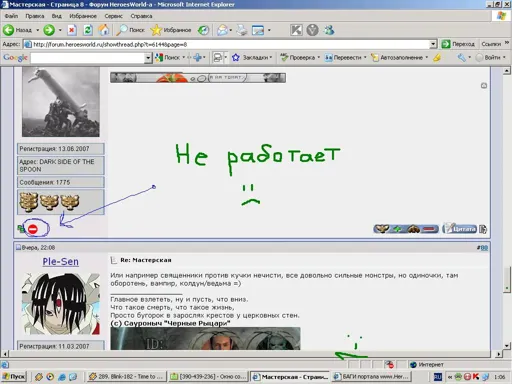
Task: Refresh the page with the green arrows icon
Action: pyautogui.click(x=88, y=30)
